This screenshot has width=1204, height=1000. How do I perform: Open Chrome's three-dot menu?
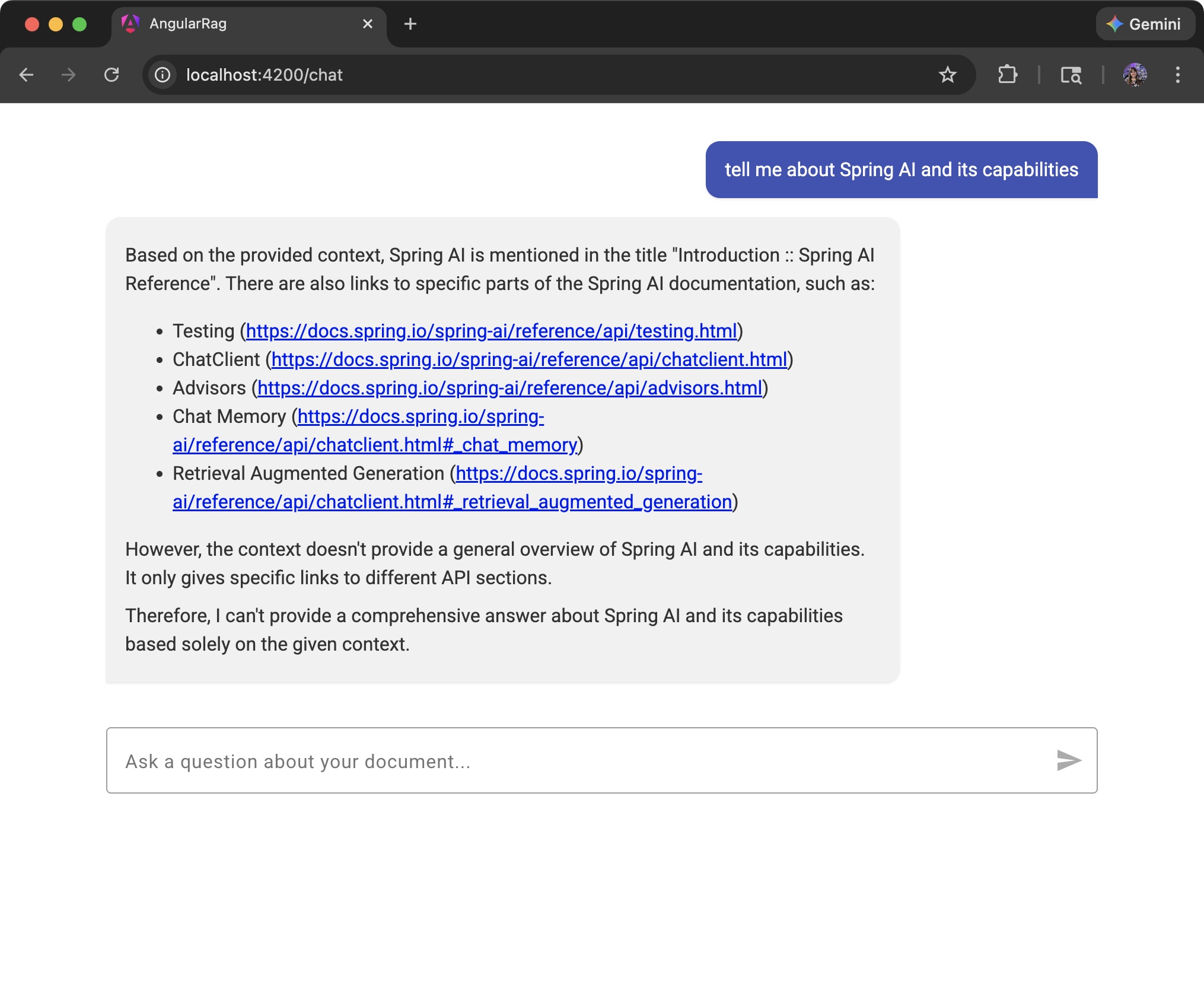point(1178,75)
